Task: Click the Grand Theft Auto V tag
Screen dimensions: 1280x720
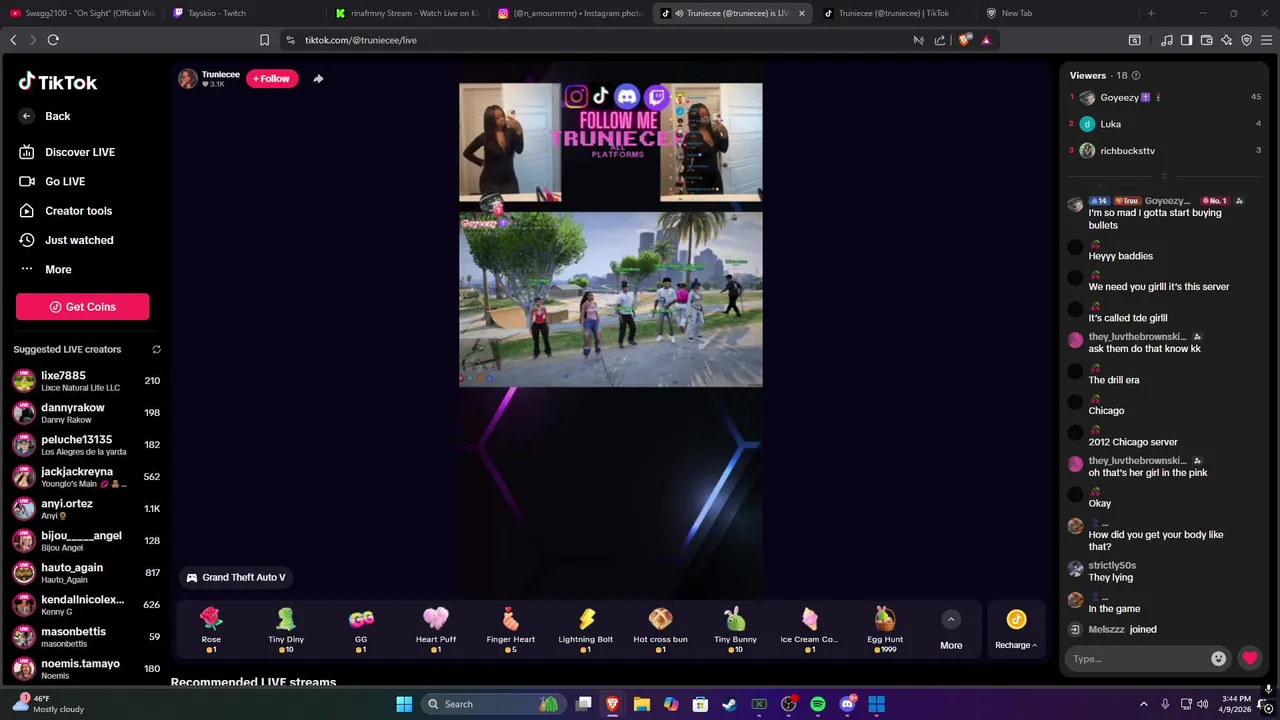Action: point(236,577)
